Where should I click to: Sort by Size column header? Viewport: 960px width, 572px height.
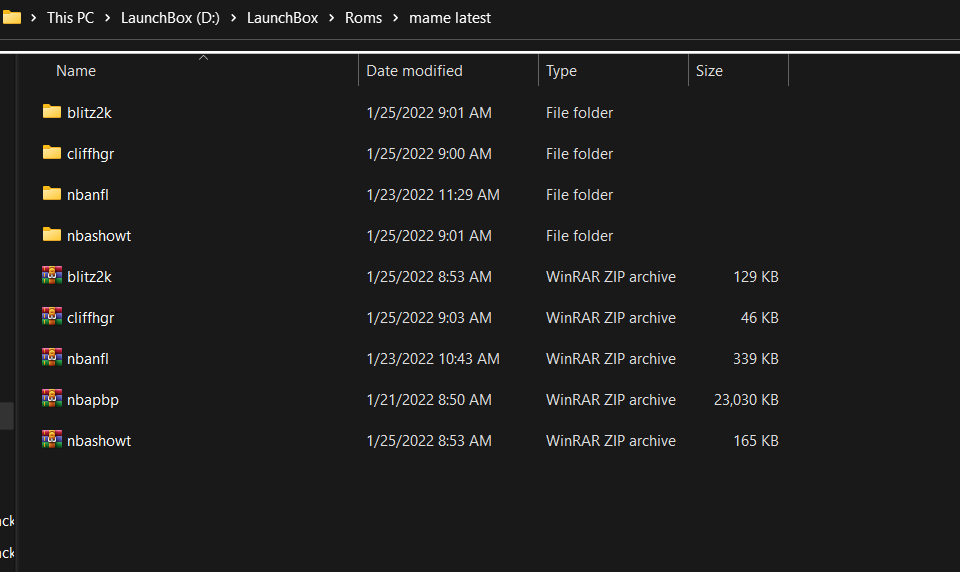coord(709,71)
